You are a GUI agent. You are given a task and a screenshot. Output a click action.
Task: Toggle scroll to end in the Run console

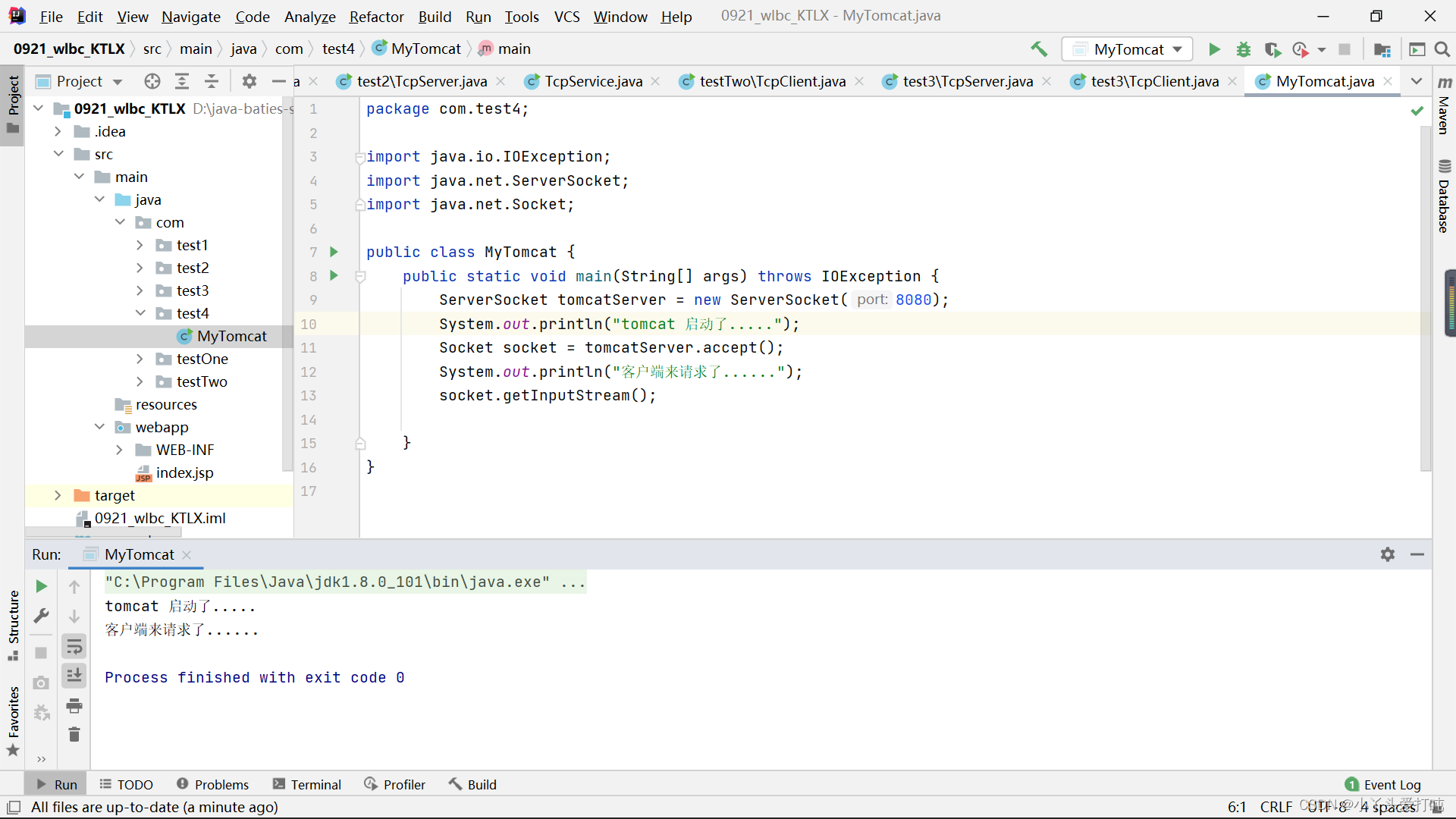74,676
